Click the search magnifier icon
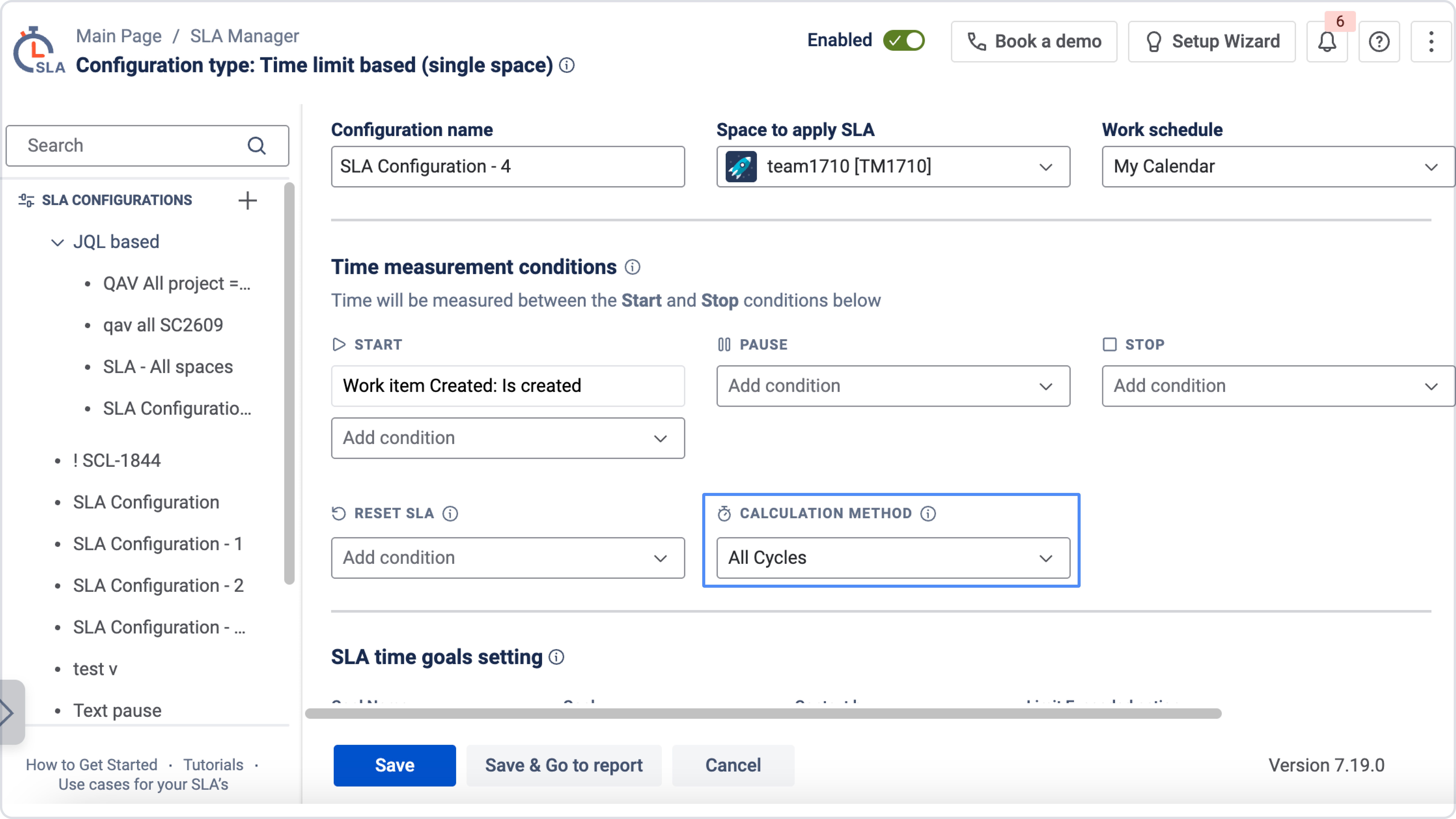Image resolution: width=1456 pixels, height=819 pixels. (x=257, y=145)
